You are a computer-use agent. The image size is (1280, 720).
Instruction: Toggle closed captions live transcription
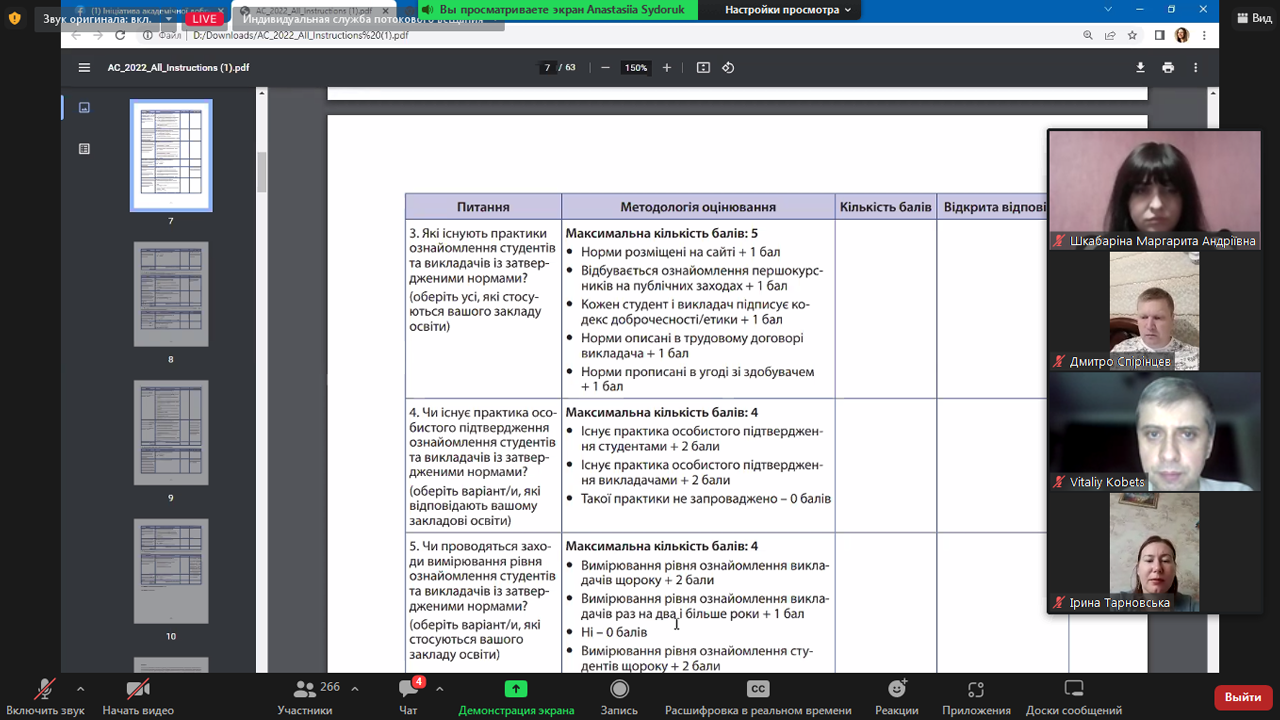758,696
